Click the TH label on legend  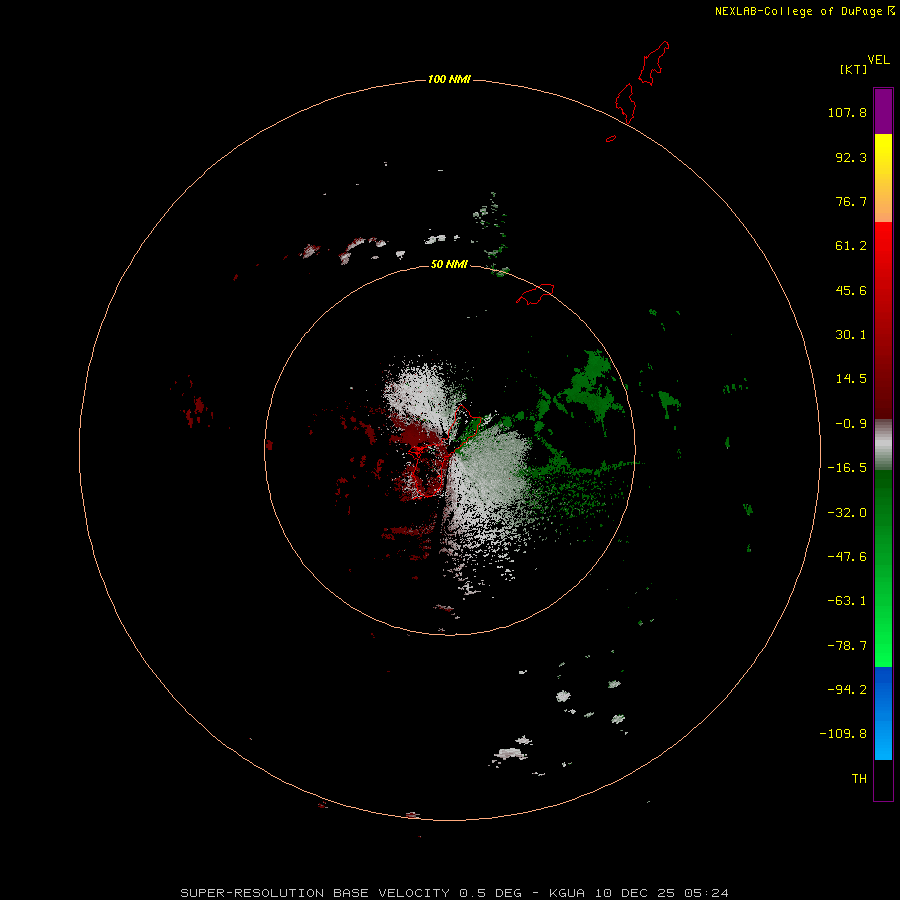point(859,778)
